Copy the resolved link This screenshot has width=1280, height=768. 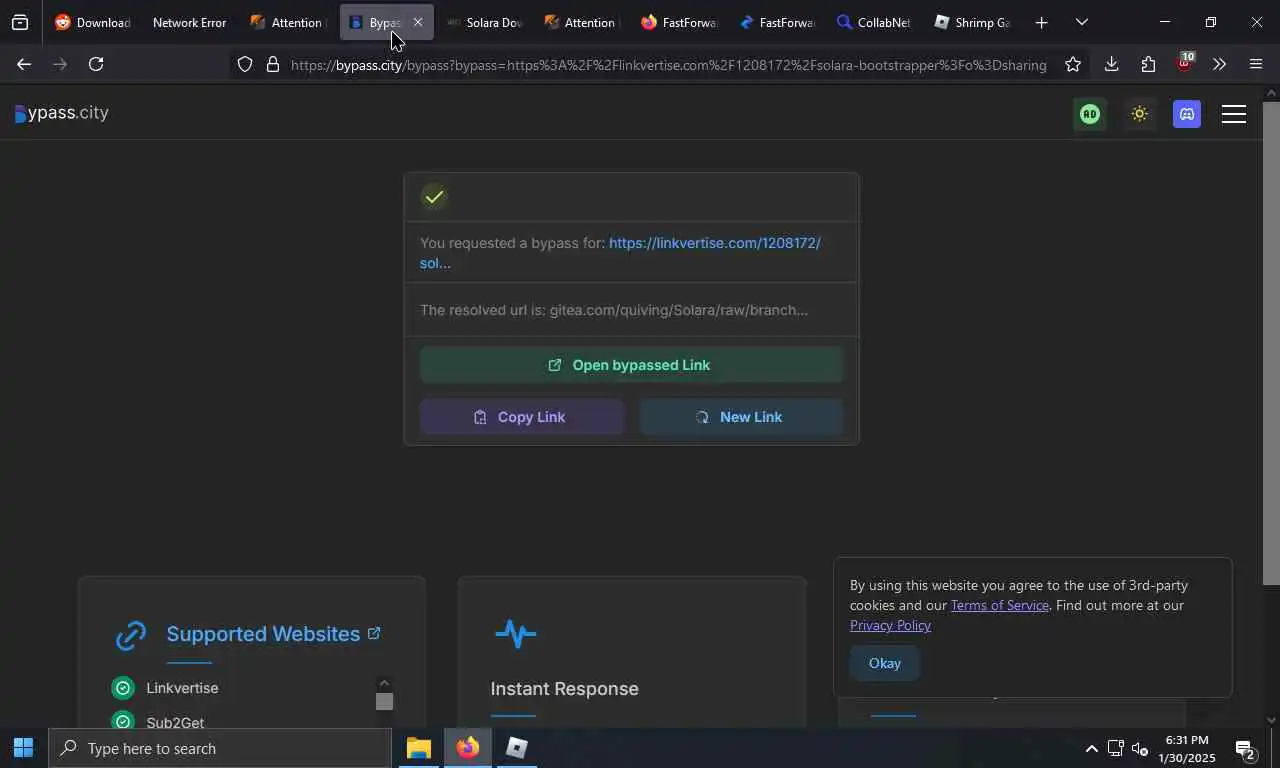click(x=521, y=417)
